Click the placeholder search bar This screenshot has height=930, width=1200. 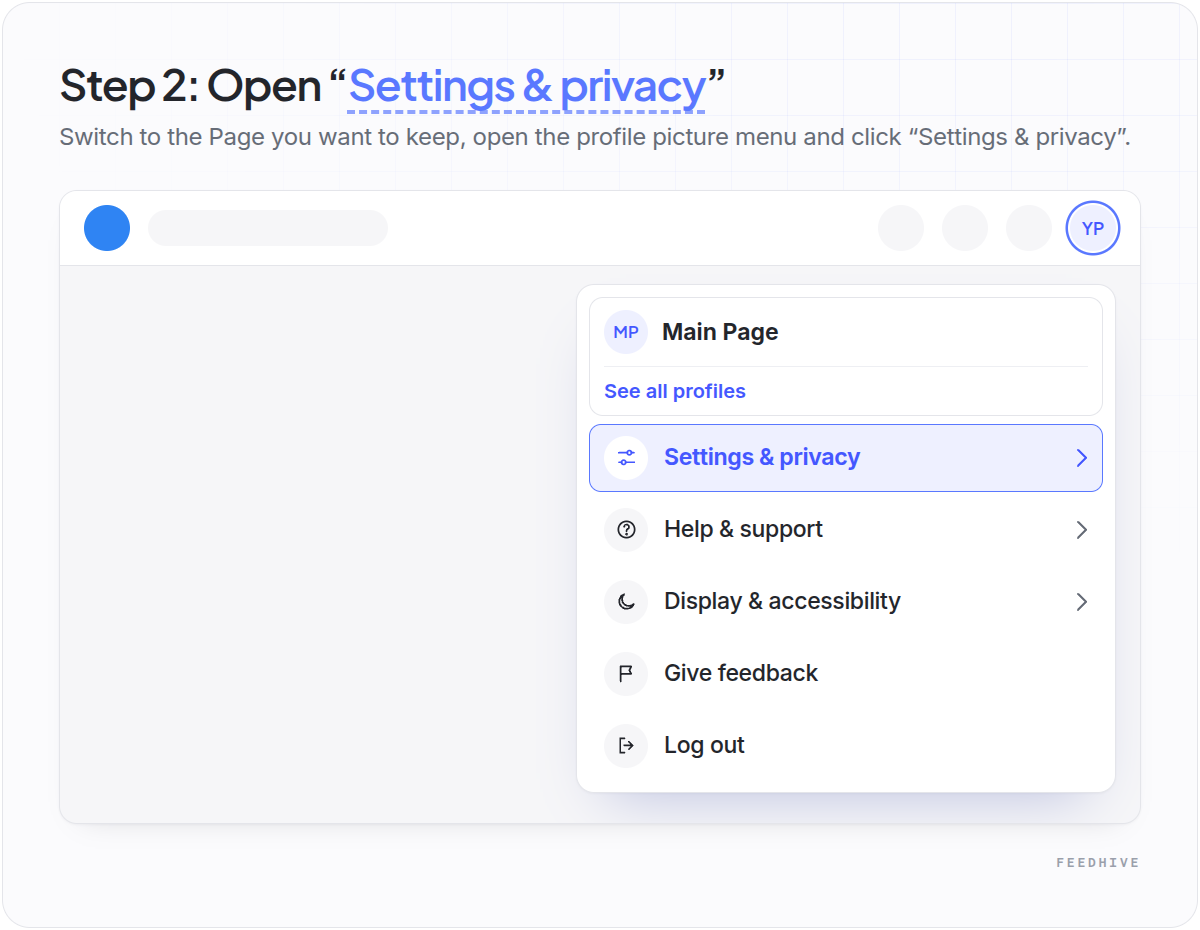click(x=268, y=228)
